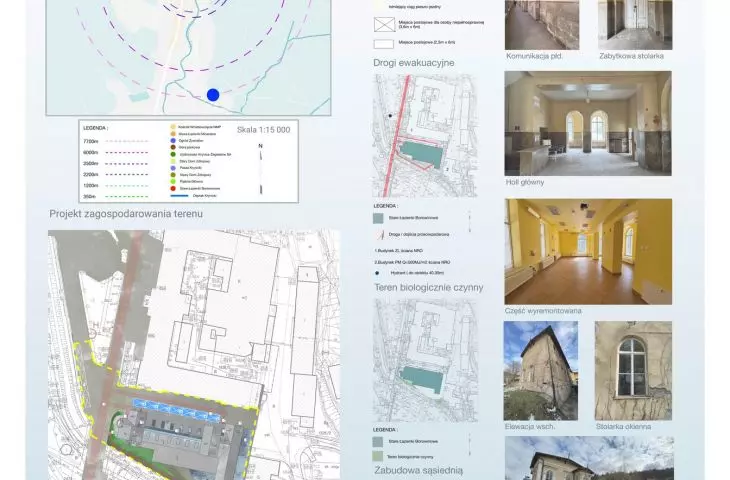Open the Komunikacja płd. corridor photo
Image resolution: width=730 pixels, height=480 pixels.
coord(542,25)
